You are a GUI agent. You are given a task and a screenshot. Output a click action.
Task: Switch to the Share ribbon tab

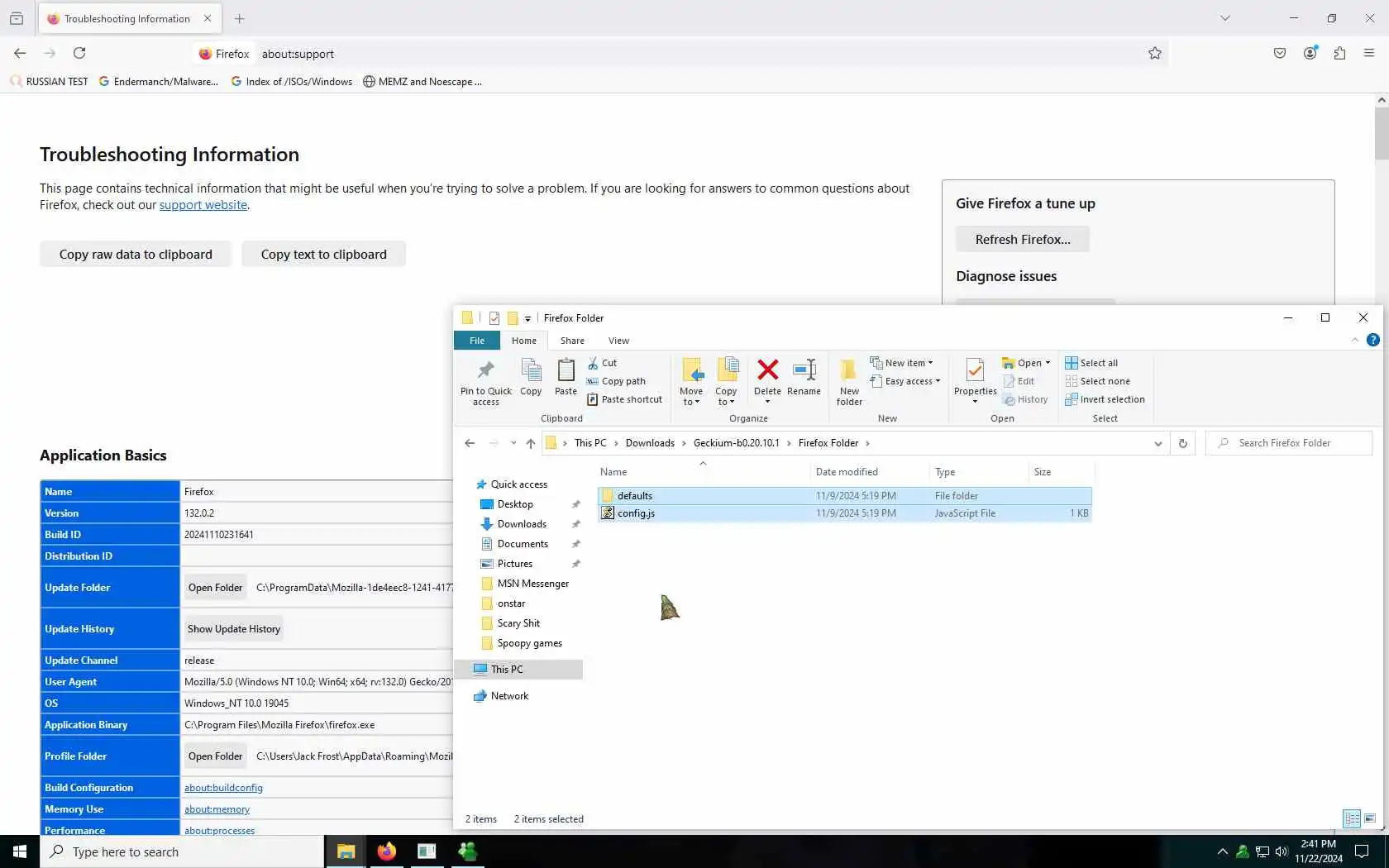click(572, 341)
